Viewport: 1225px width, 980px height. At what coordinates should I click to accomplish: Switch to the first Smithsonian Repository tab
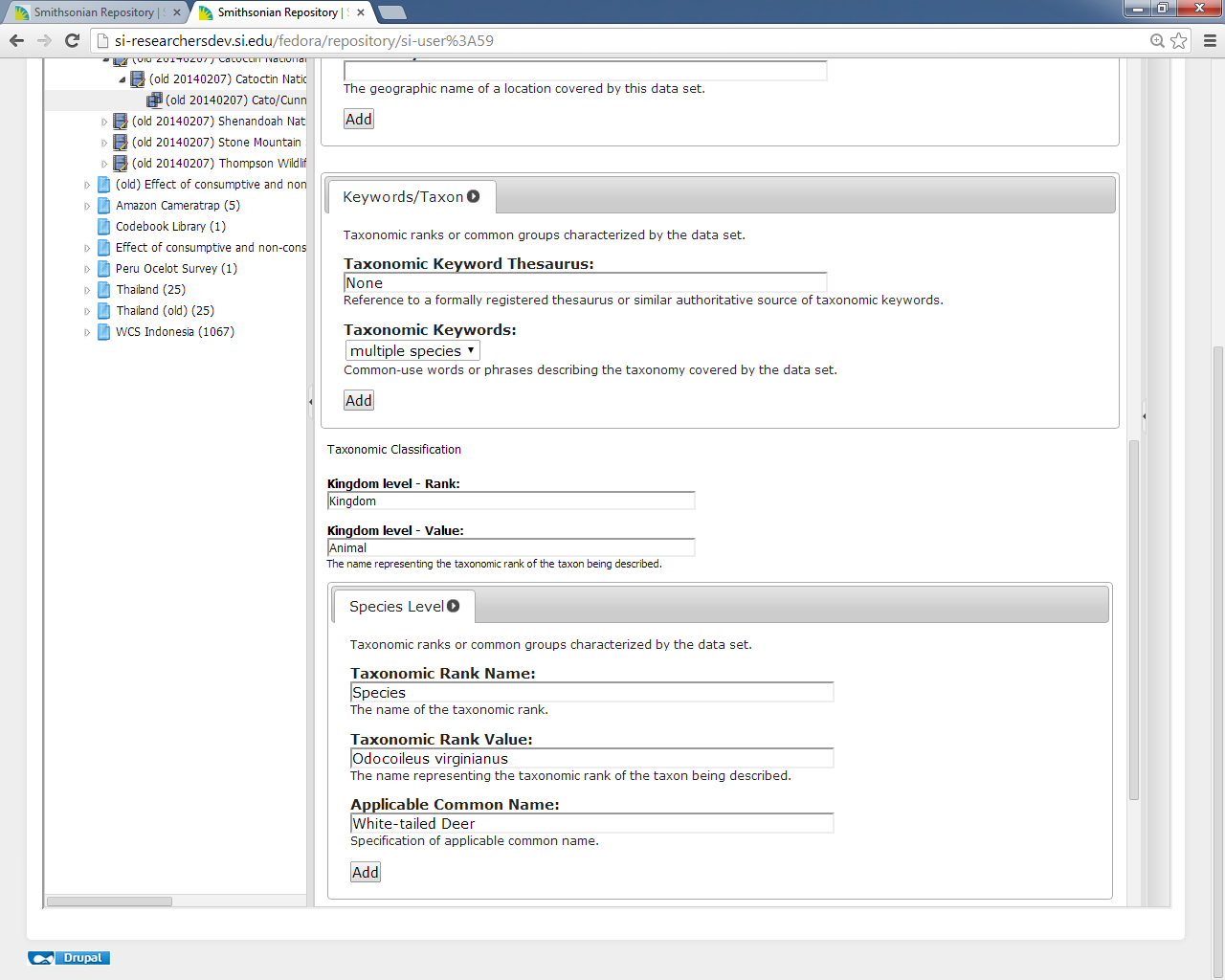[94, 12]
